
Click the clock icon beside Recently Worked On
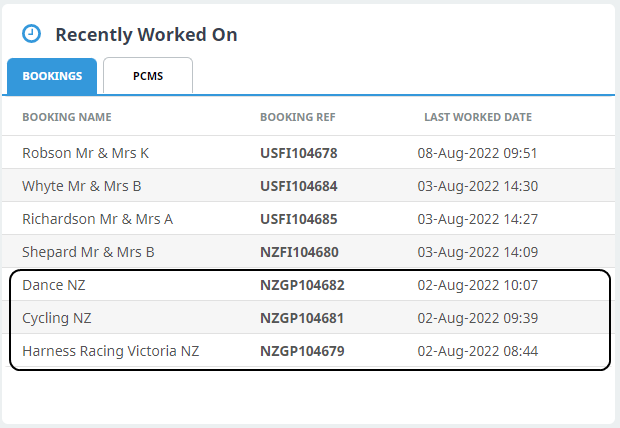click(x=32, y=34)
